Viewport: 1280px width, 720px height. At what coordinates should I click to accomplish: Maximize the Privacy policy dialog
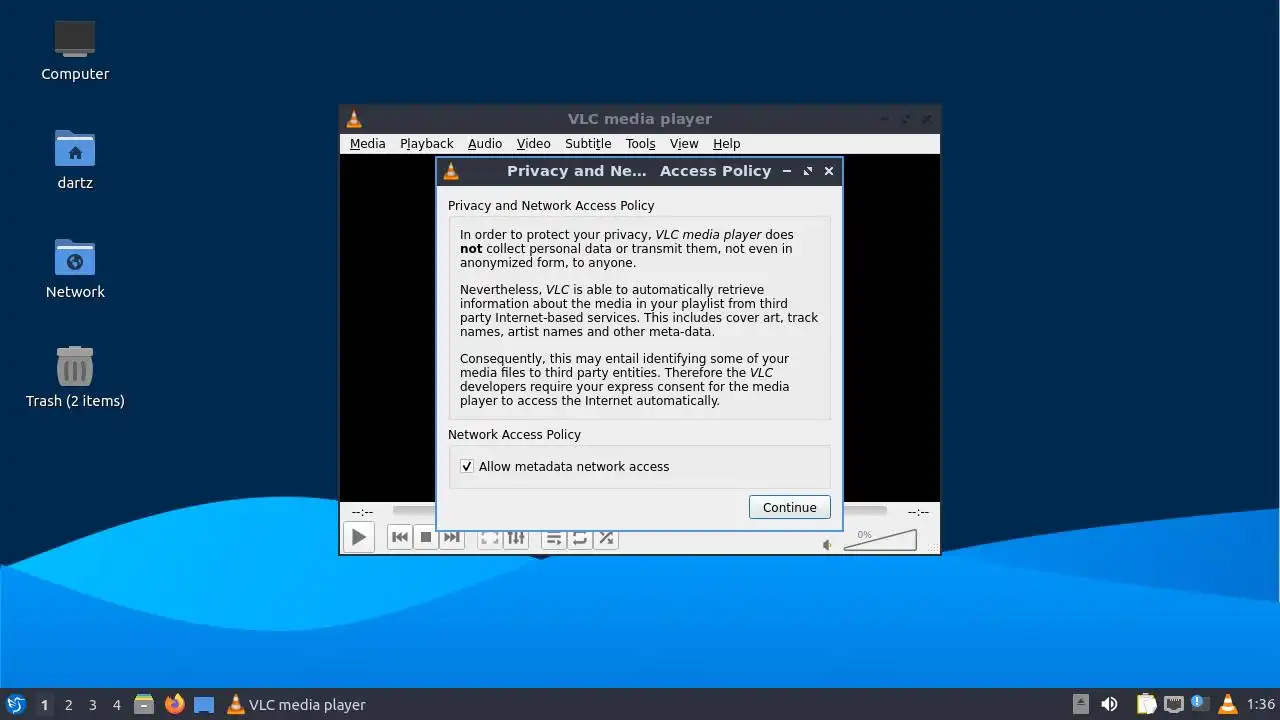(808, 171)
